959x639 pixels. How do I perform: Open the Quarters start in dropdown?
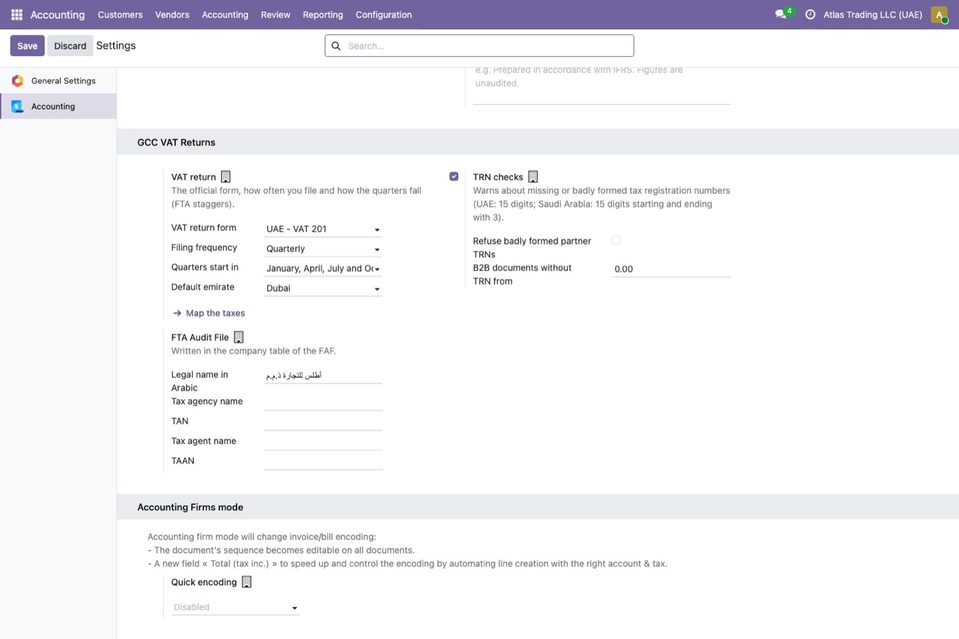(323, 268)
